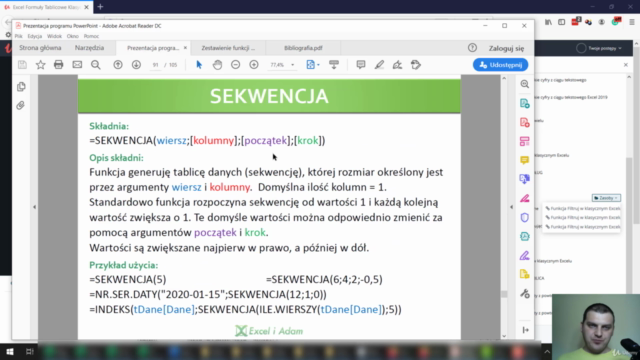Add the document to starred with star icon
Image resolution: width=640 pixels, height=360 pixels.
point(40,65)
